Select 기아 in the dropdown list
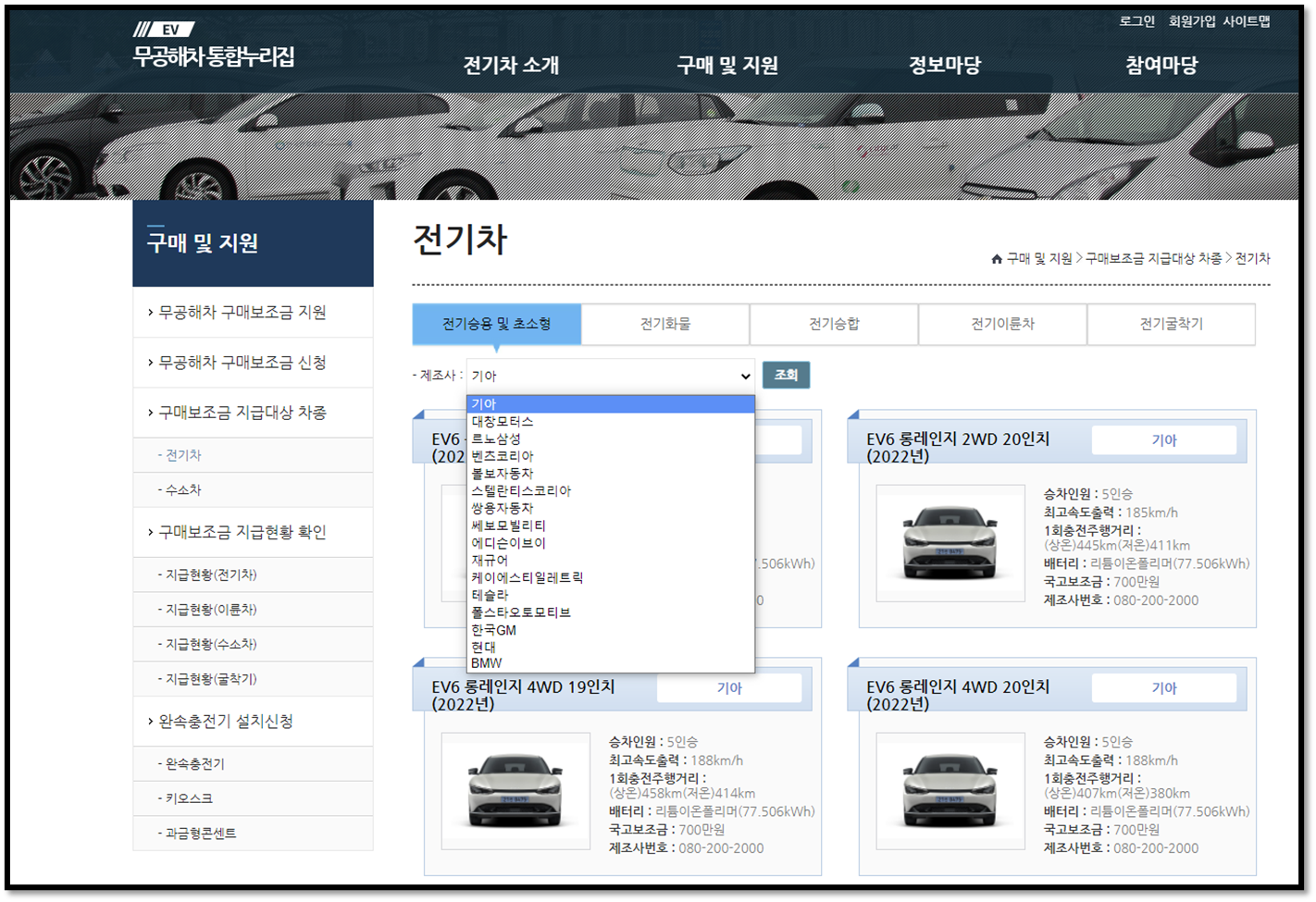The height and width of the screenshot is (902, 1316). [x=611, y=404]
